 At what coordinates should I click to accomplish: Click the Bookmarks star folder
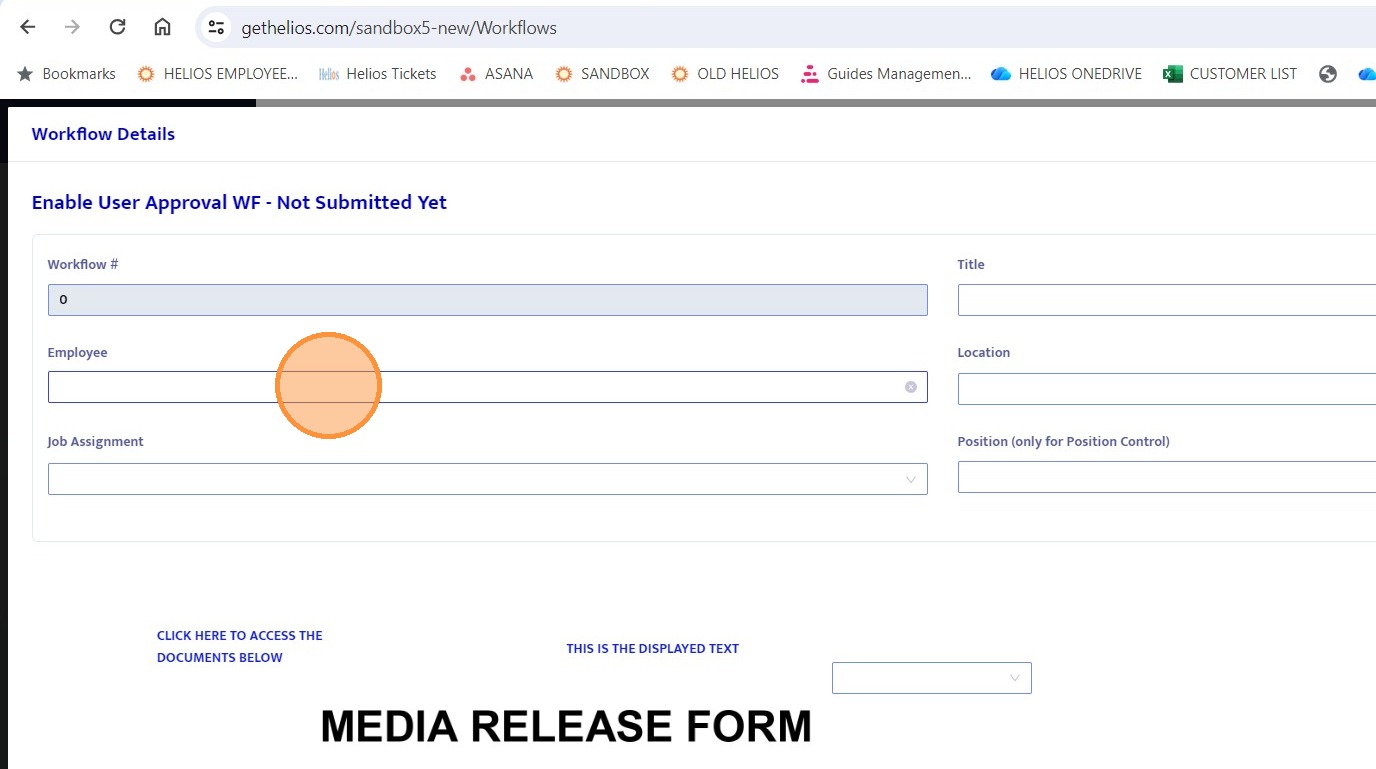(66, 73)
